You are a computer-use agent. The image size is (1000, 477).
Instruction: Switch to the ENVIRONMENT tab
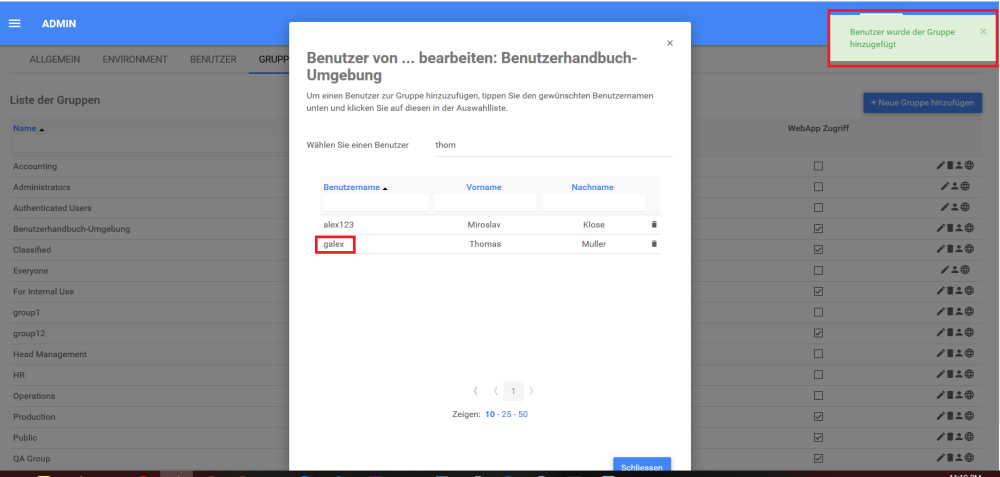click(x=135, y=59)
